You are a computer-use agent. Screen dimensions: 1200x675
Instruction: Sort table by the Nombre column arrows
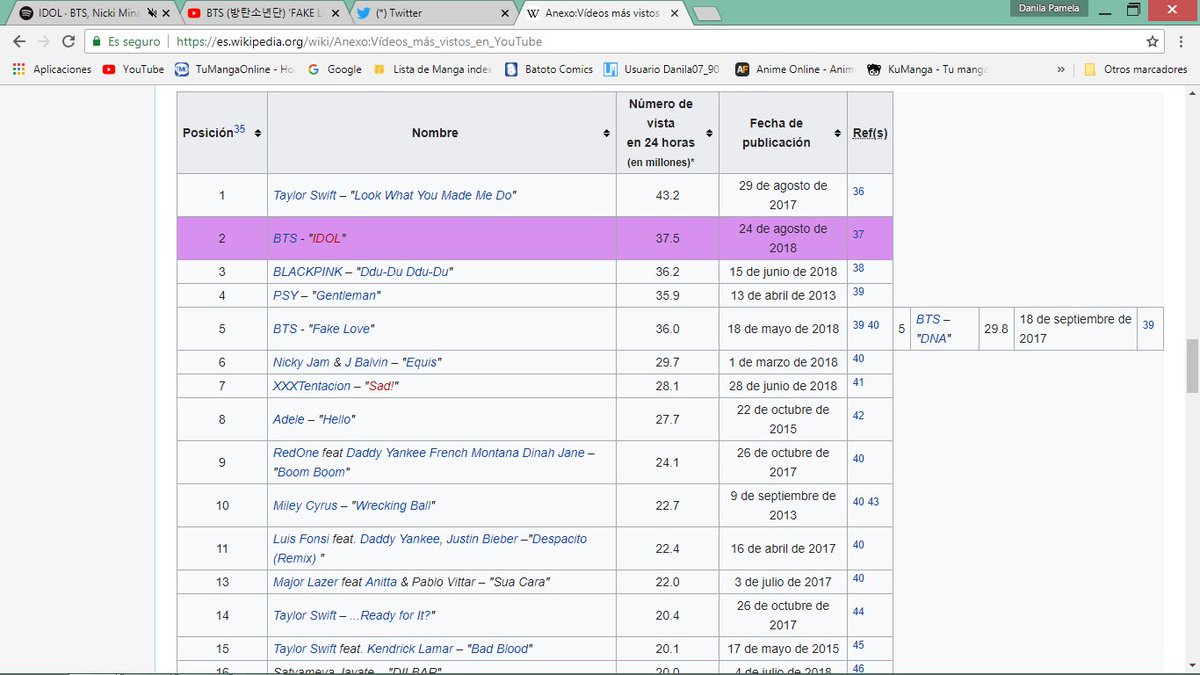point(607,133)
